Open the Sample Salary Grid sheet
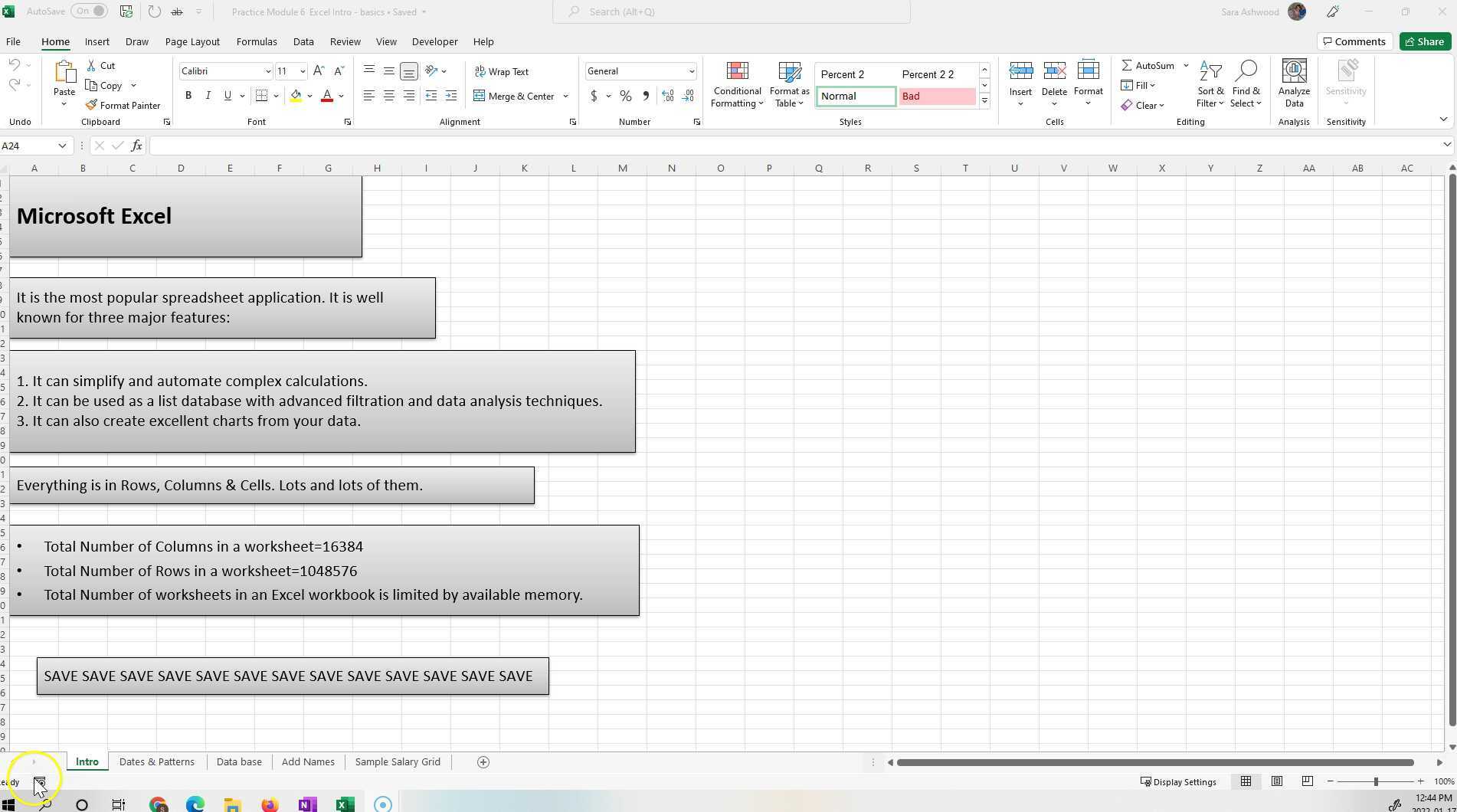Screen dimensions: 1457x812 [x=398, y=761]
